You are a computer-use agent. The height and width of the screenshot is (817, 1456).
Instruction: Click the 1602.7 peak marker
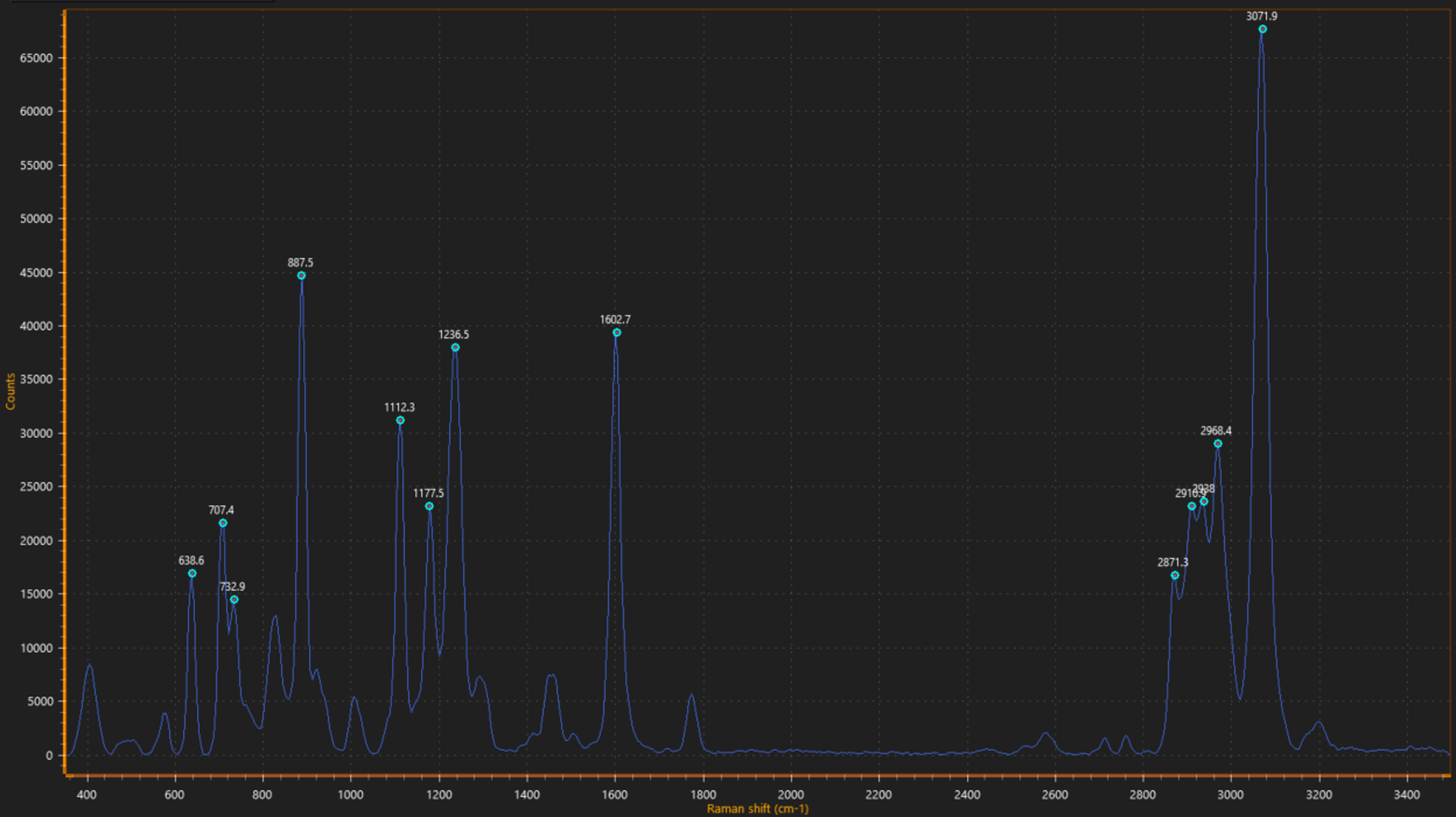click(x=616, y=333)
